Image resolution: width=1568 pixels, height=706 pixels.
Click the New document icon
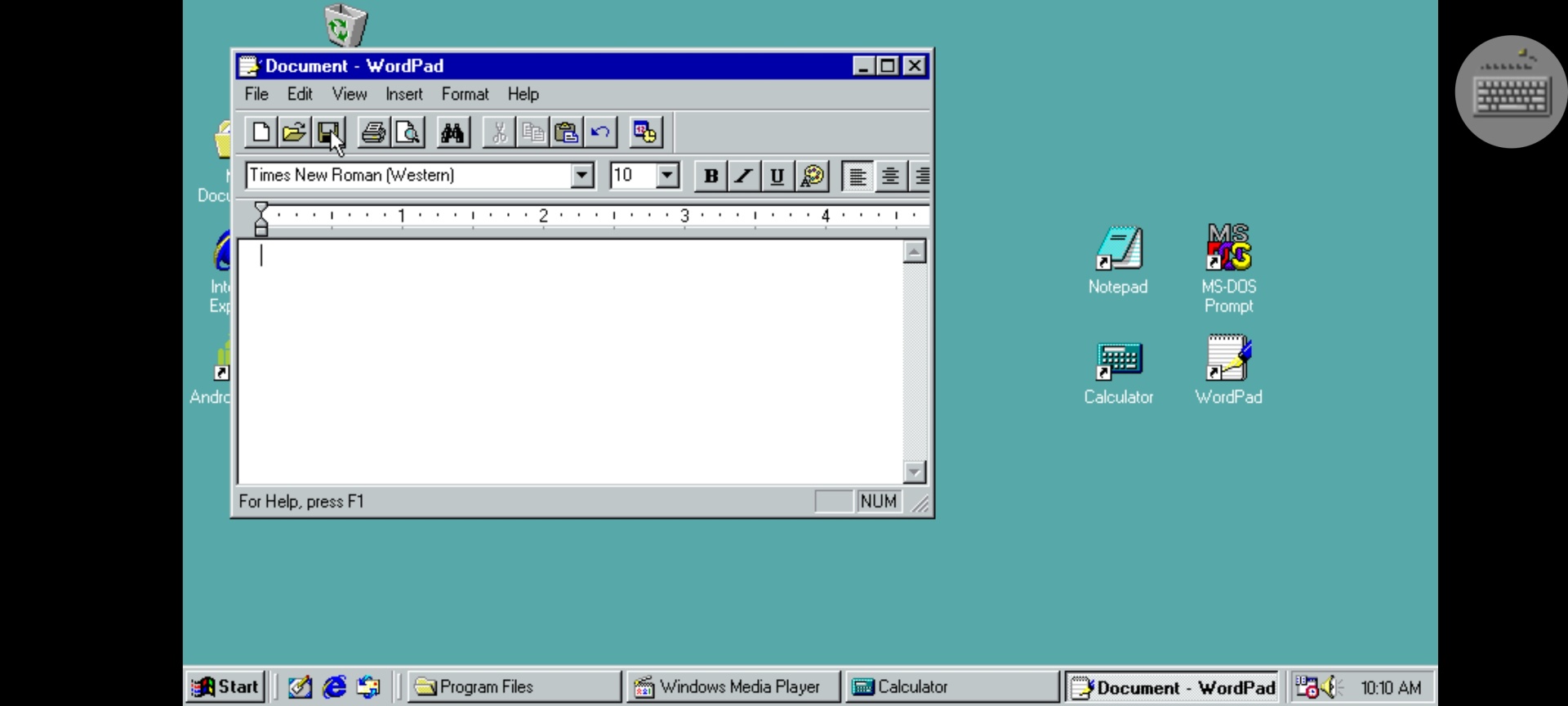coord(261,132)
